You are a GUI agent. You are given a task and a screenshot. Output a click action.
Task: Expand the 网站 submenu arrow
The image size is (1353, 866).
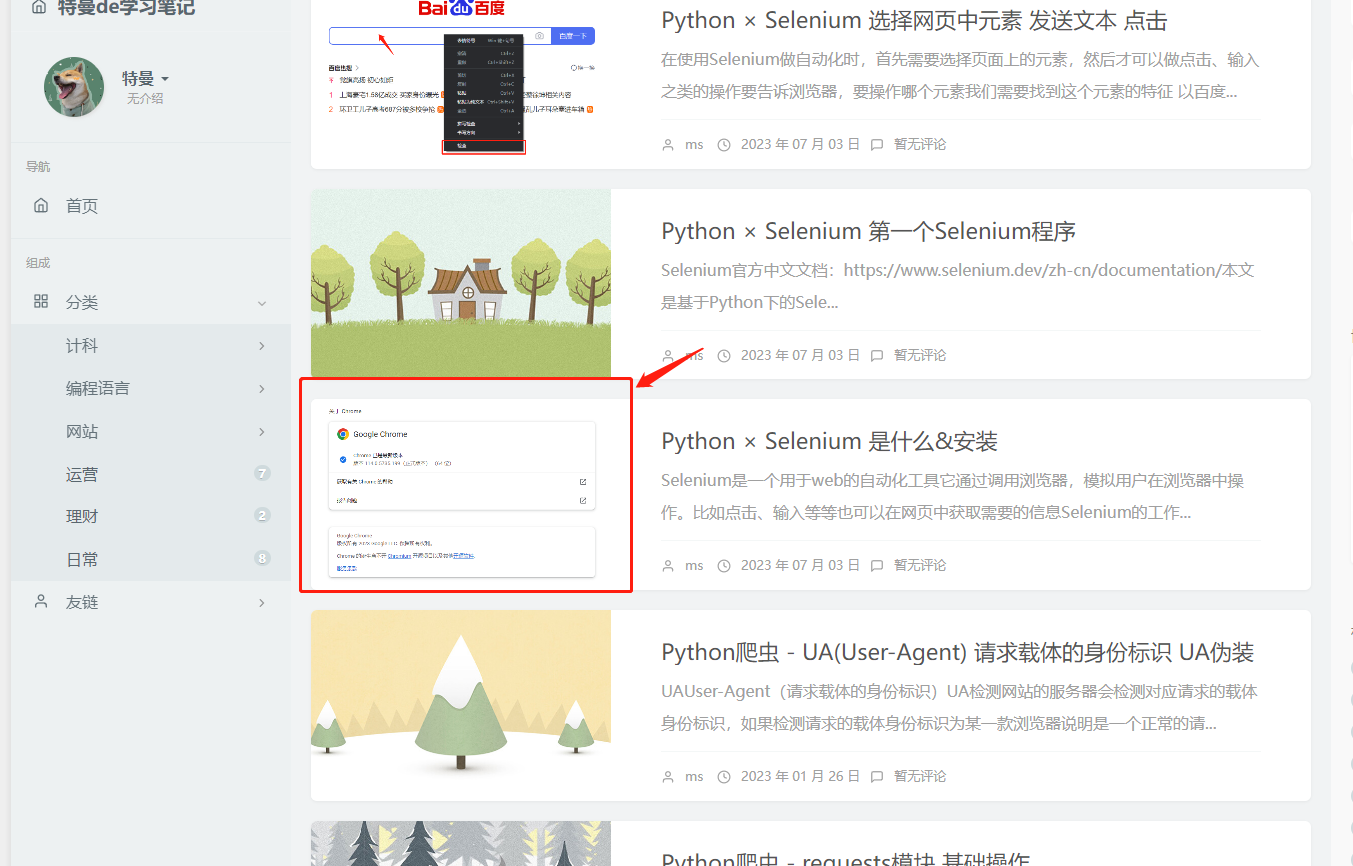(262, 432)
